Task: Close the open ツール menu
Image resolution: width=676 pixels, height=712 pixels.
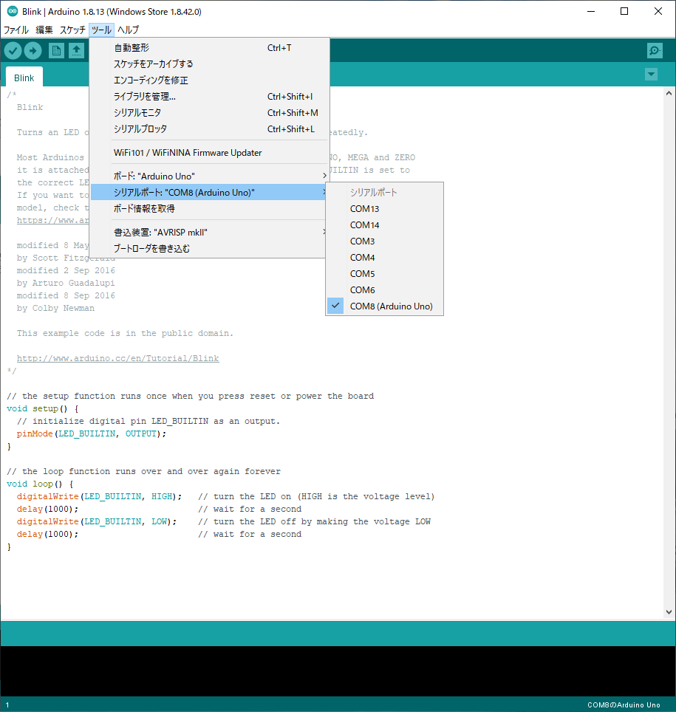Action: pyautogui.click(x=101, y=30)
